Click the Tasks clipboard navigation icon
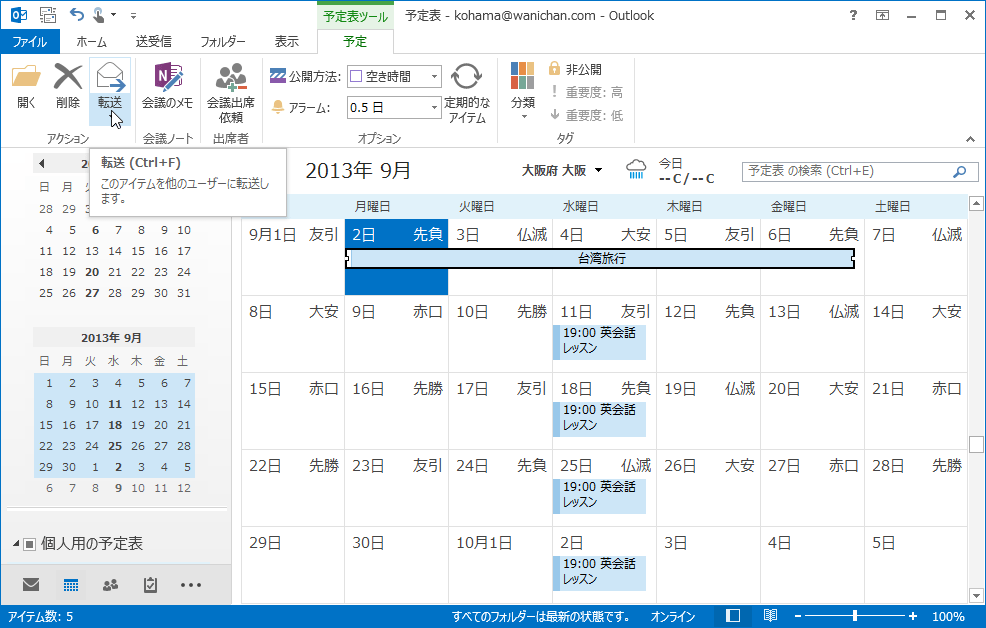The width and height of the screenshot is (986, 628). pyautogui.click(x=150, y=585)
